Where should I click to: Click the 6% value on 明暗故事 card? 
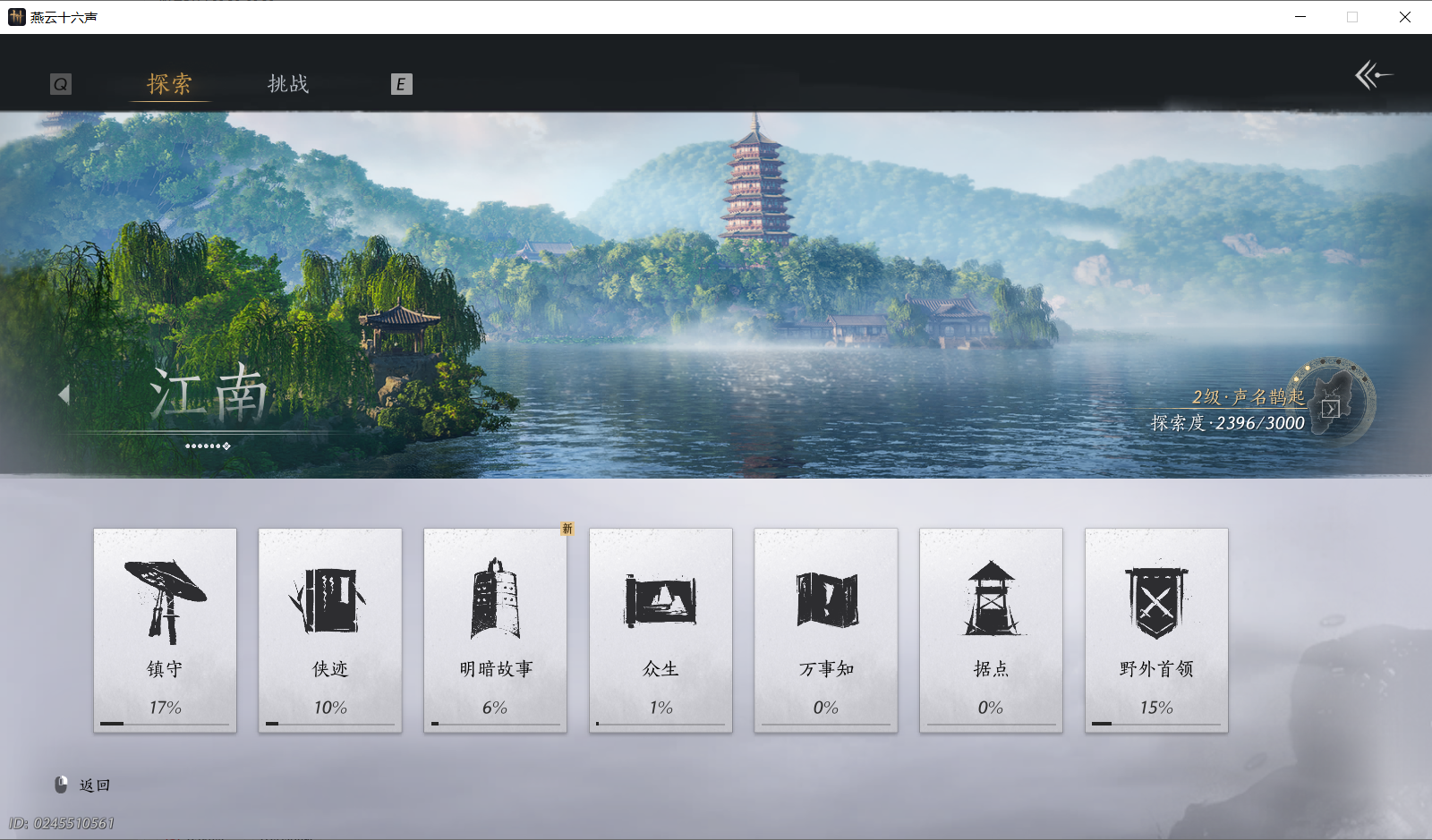pos(495,707)
